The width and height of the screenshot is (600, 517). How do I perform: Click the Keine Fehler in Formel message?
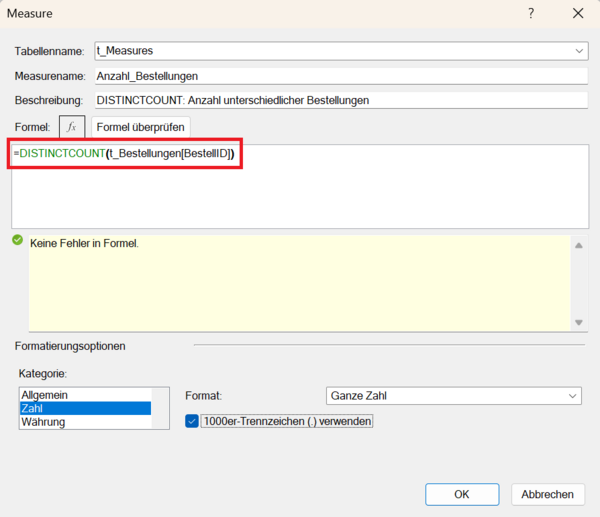point(84,244)
